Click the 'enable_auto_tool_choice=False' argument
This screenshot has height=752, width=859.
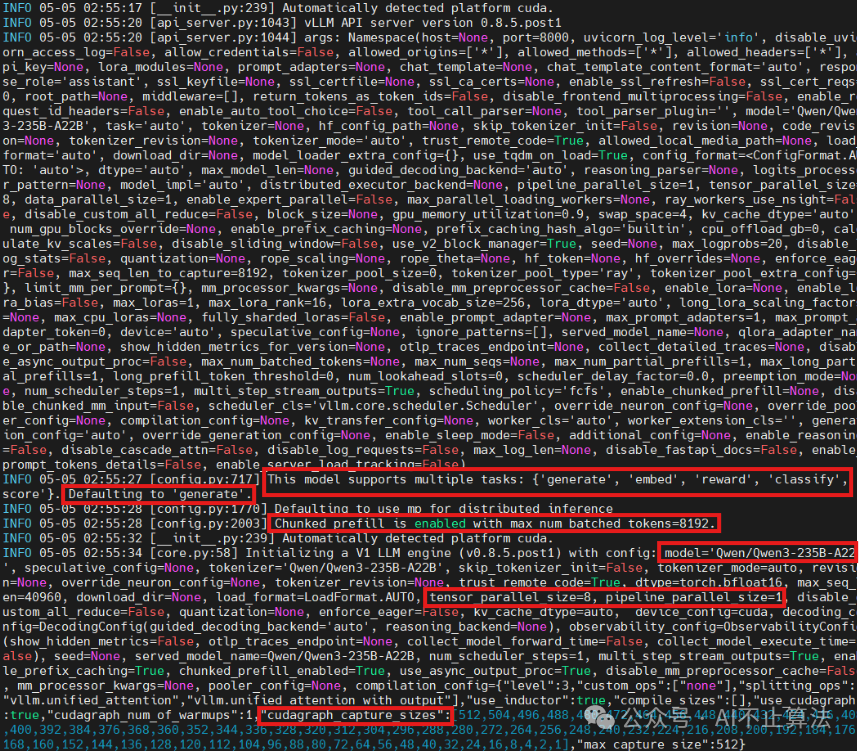pos(286,111)
